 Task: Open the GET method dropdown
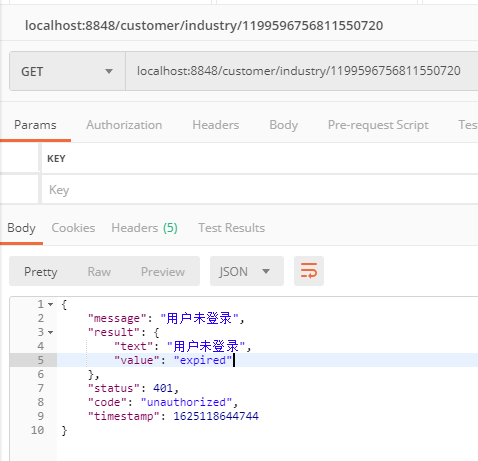coord(67,71)
